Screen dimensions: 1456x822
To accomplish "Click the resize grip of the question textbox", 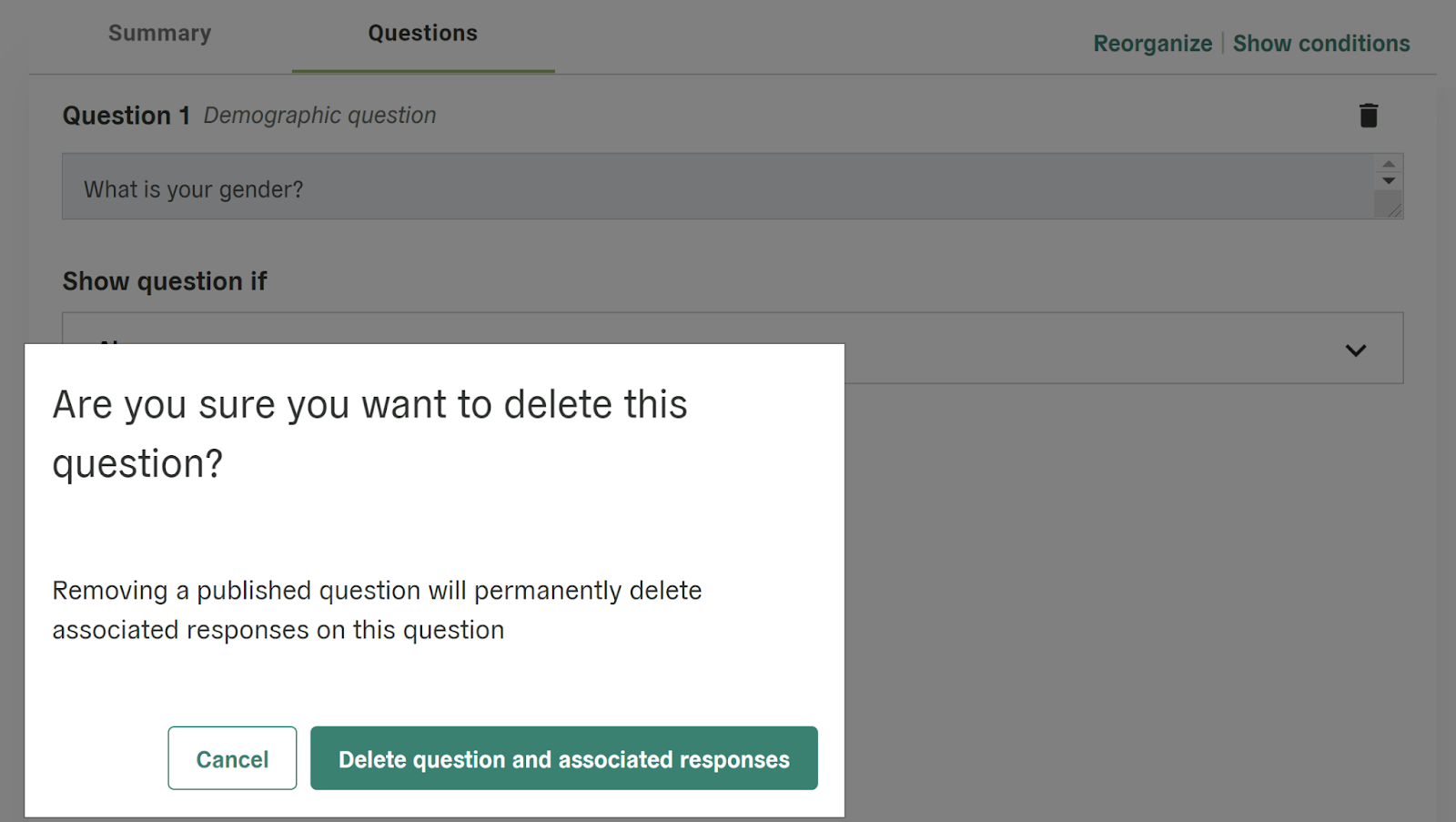I will coord(1393,209).
